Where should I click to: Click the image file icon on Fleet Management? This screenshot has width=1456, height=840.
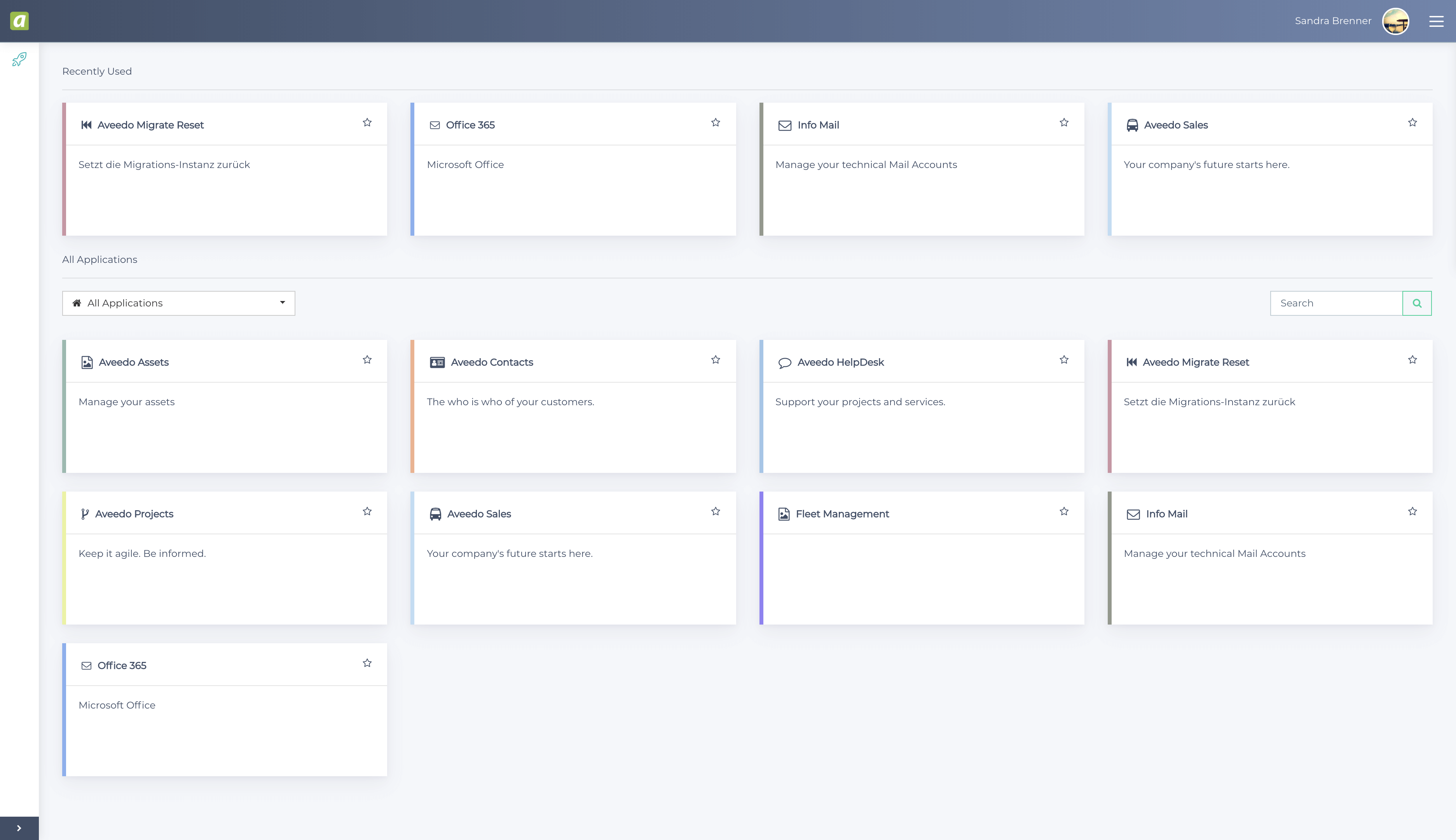tap(784, 514)
